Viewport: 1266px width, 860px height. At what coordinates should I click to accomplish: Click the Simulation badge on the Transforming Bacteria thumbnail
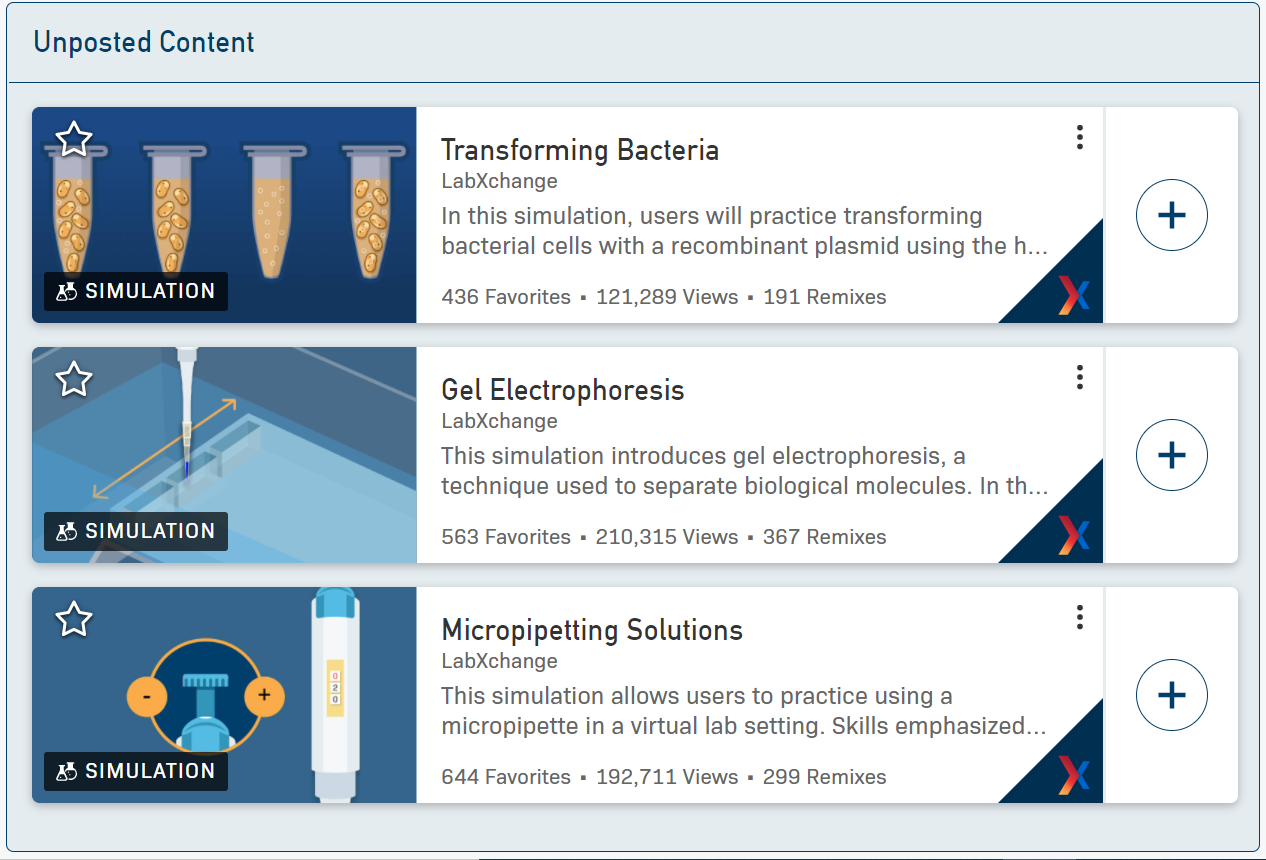136,291
